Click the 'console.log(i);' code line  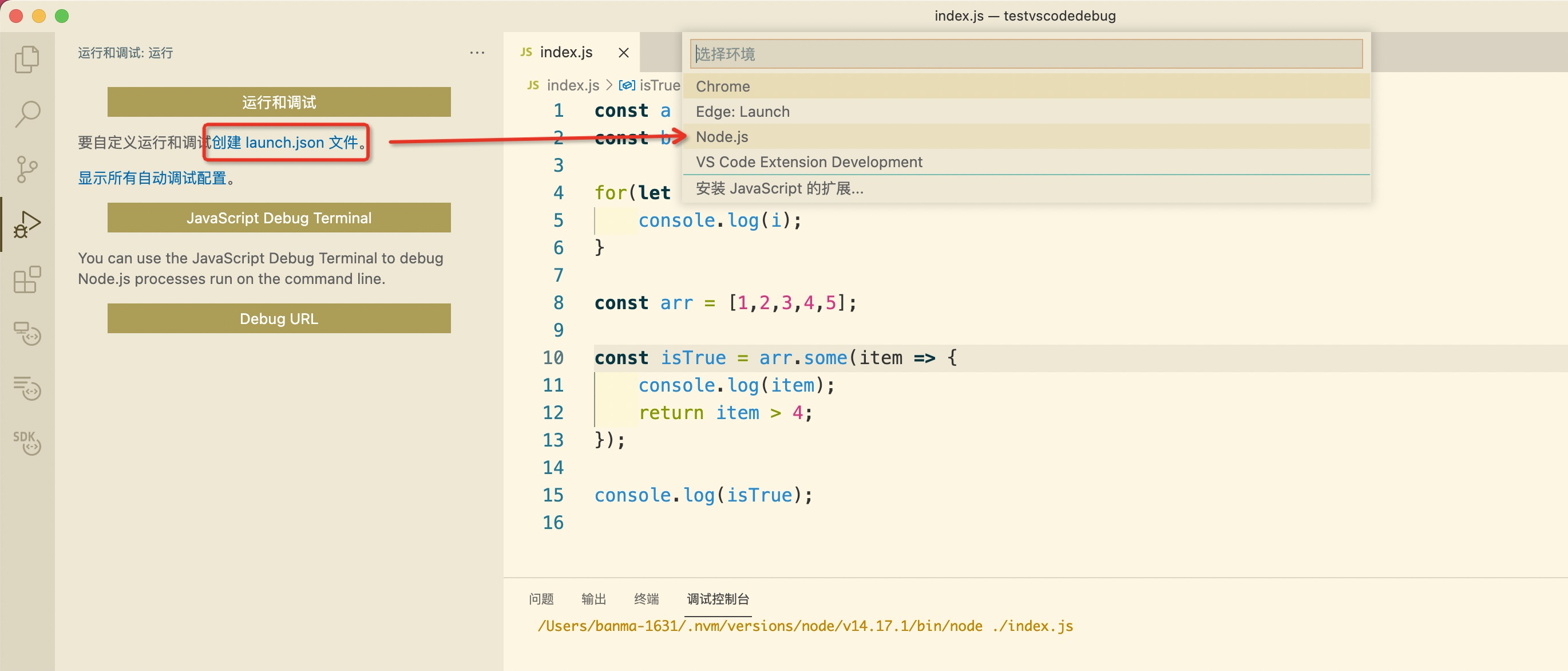pyautogui.click(x=720, y=220)
